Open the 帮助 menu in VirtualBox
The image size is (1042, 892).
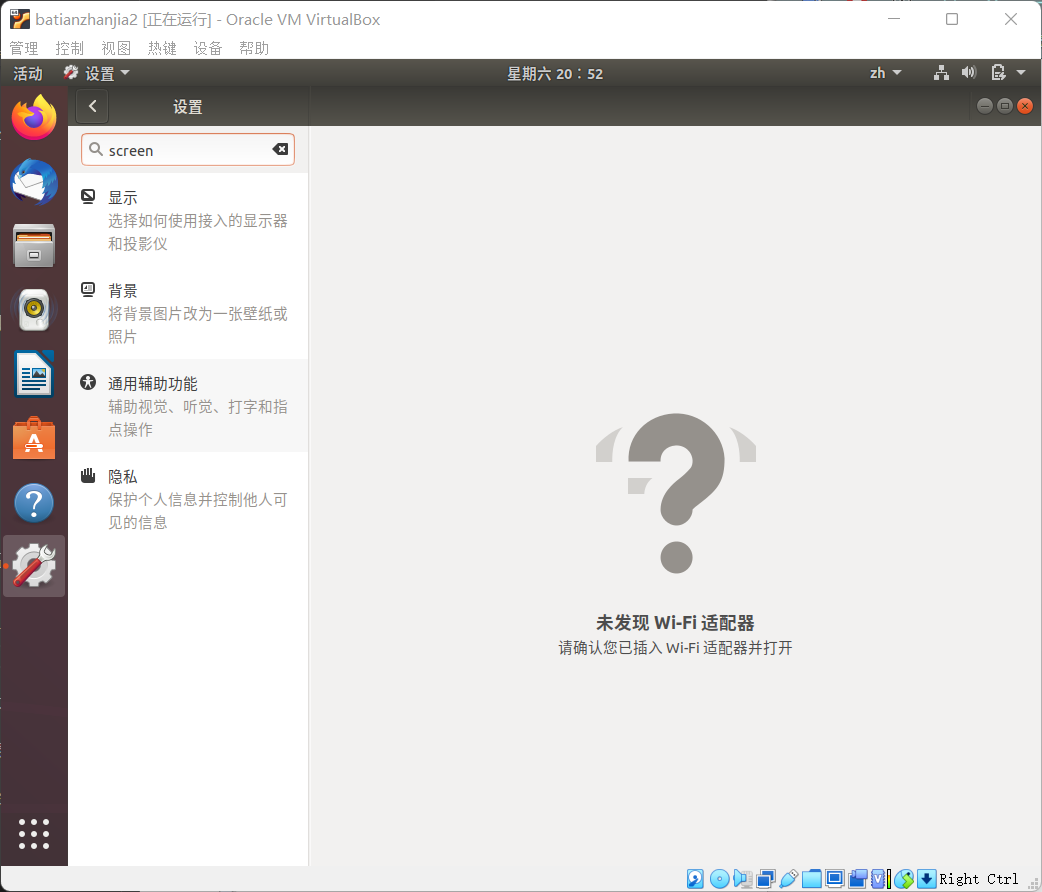(254, 49)
